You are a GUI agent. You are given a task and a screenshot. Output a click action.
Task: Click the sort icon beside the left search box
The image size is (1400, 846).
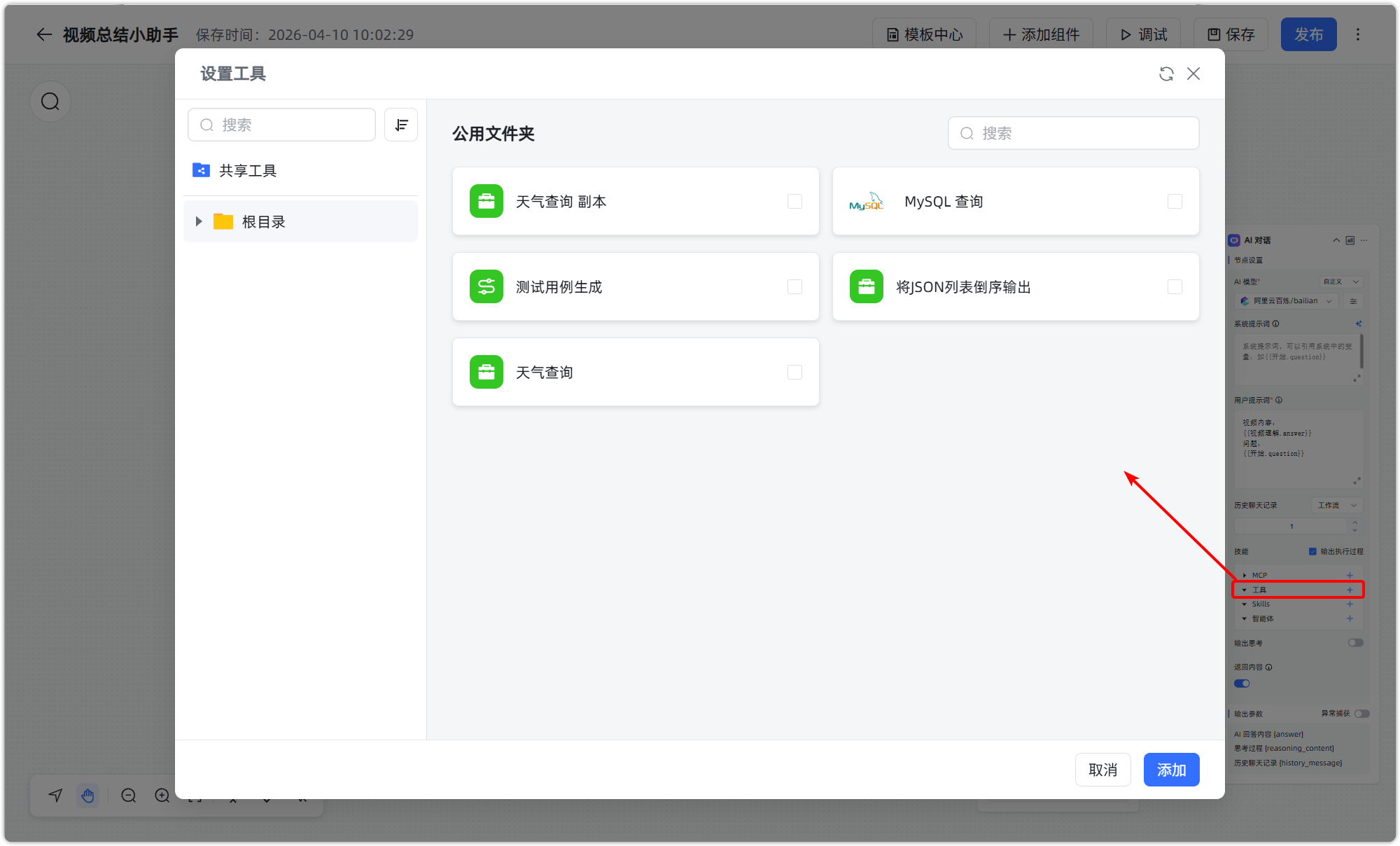[401, 125]
